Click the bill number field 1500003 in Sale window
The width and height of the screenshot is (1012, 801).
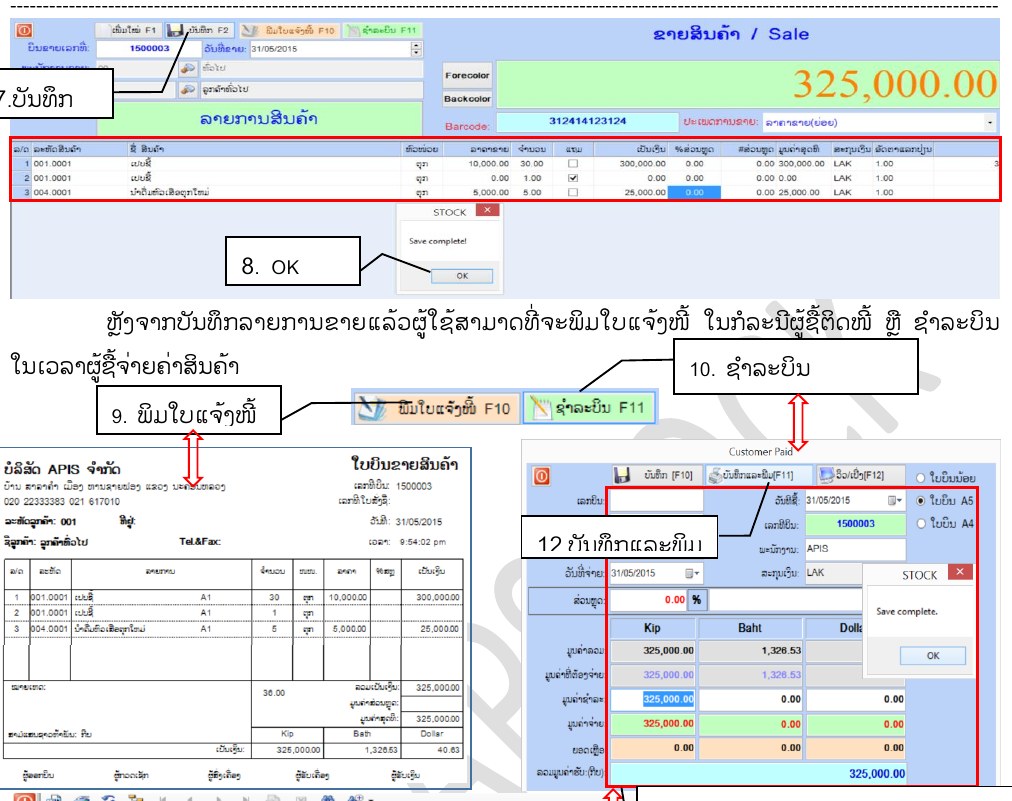point(149,48)
